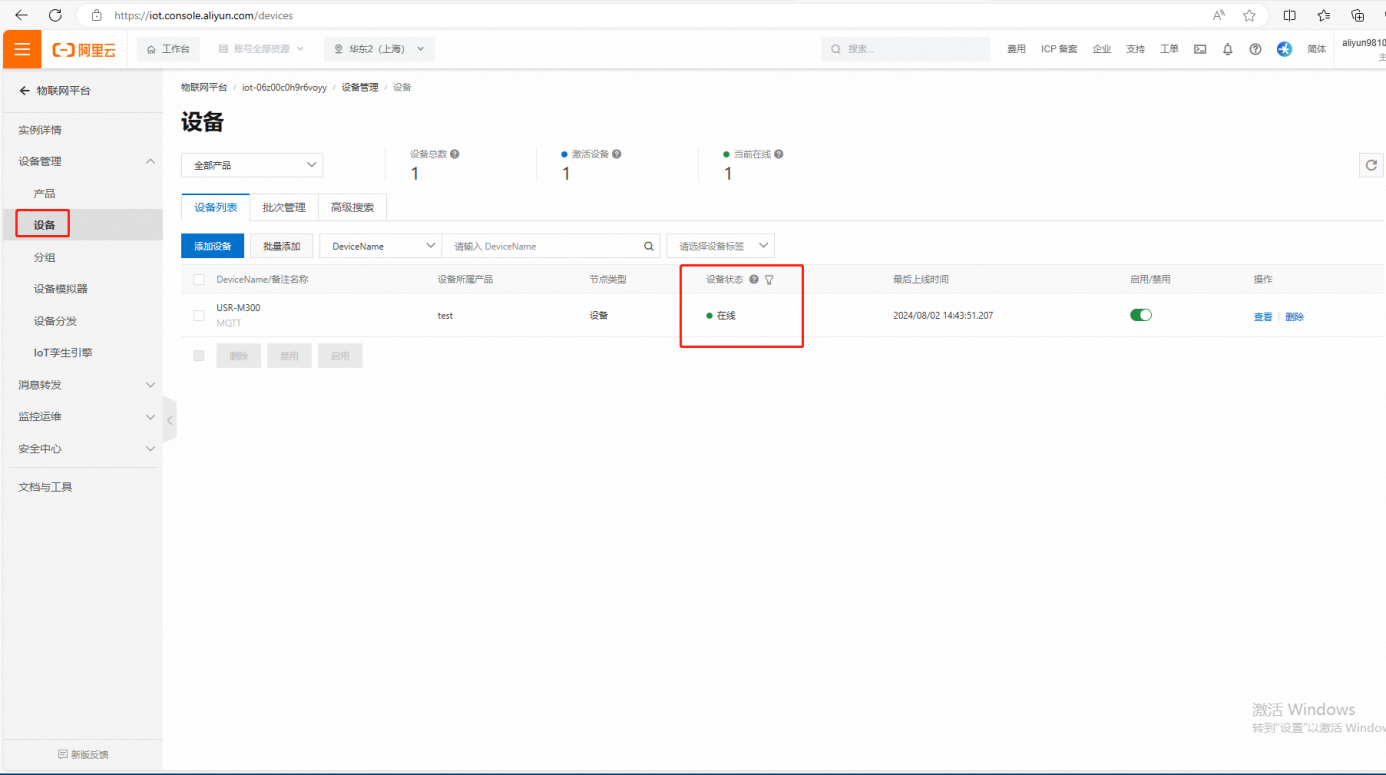
Task: Check the USR-M300 device row checkbox
Action: 198,316
